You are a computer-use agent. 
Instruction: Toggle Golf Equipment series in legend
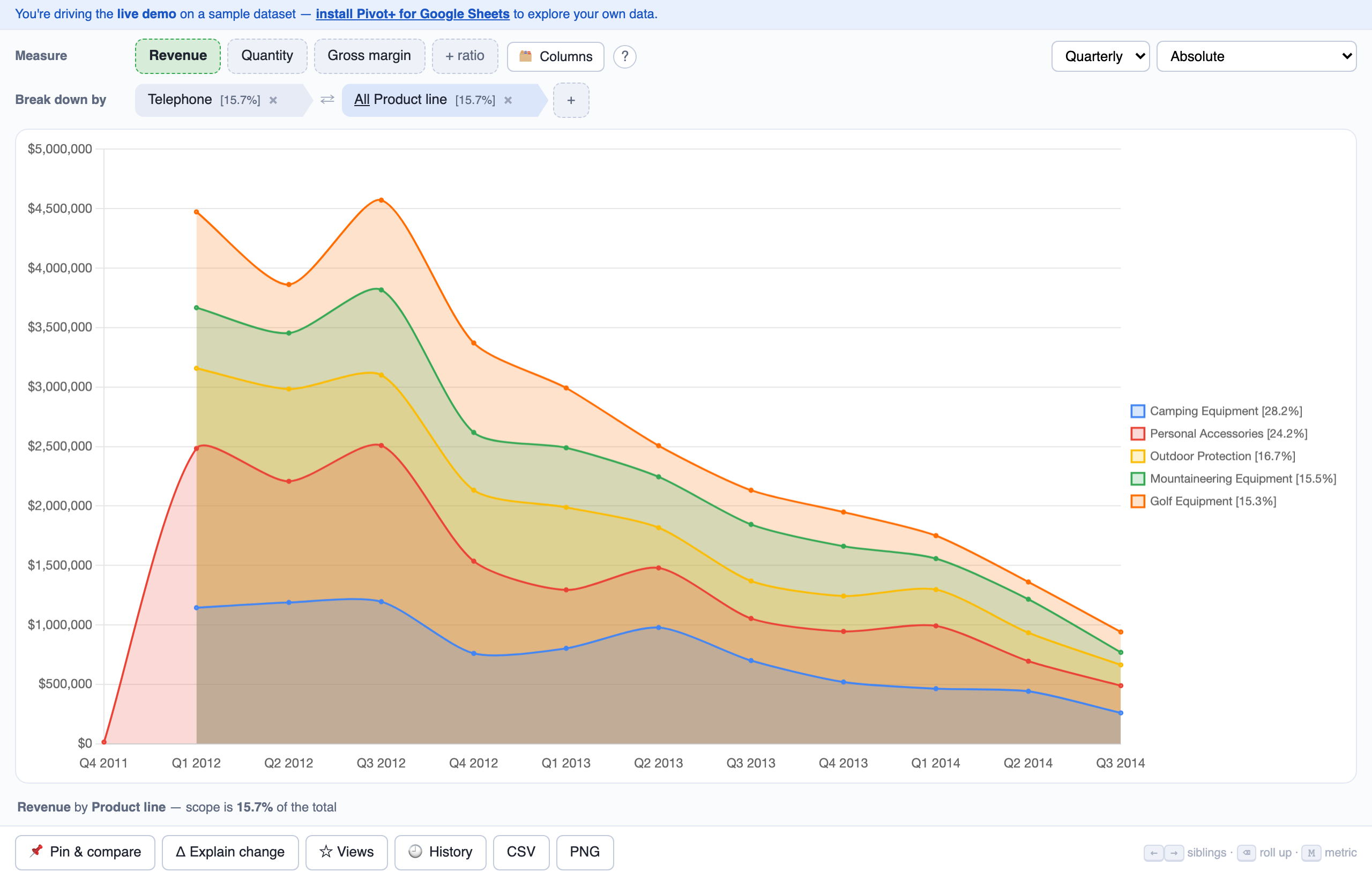pos(1203,501)
